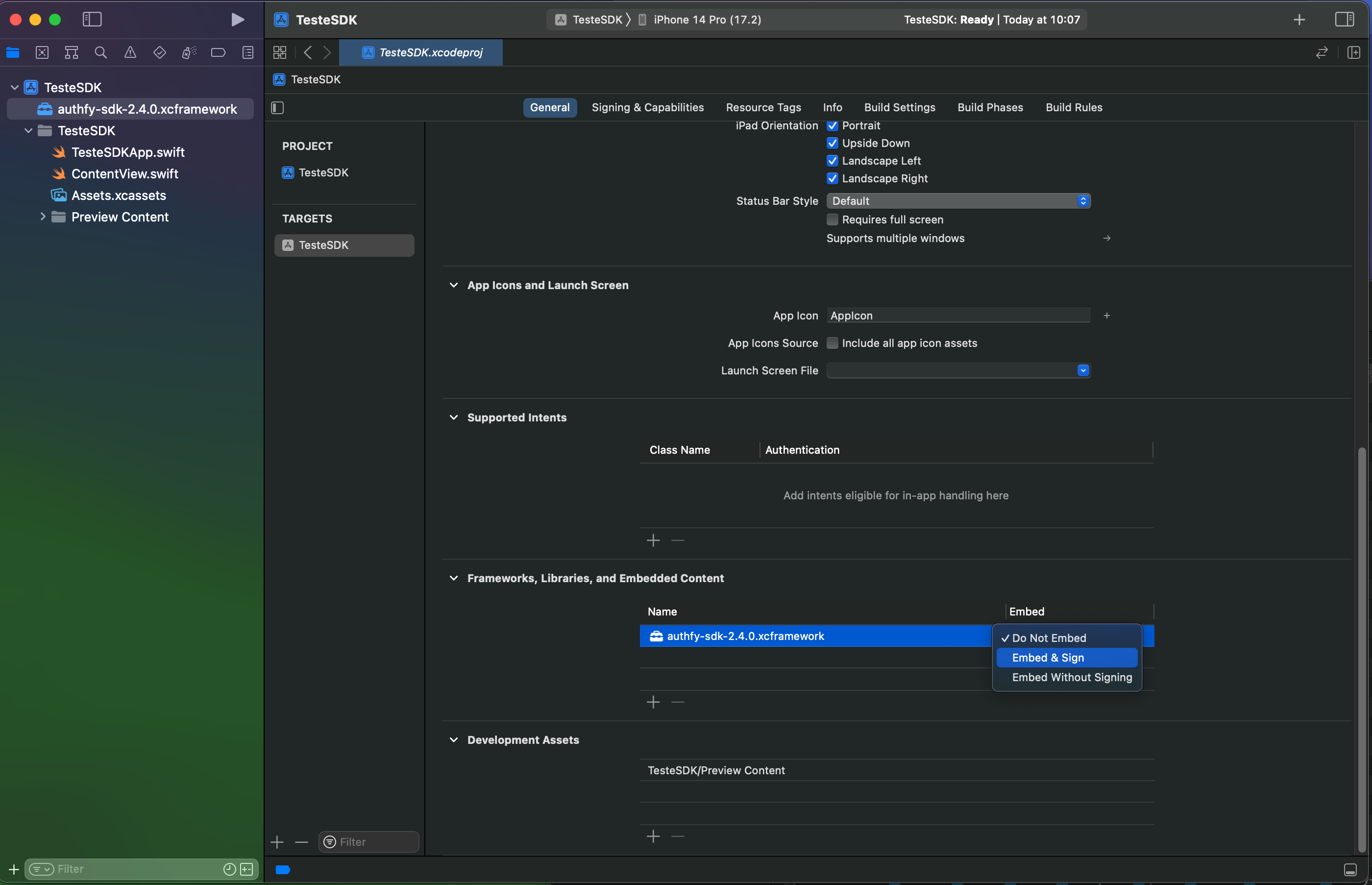Expand Preview Content folder
Viewport: 1372px width, 885px height.
pyautogui.click(x=43, y=217)
